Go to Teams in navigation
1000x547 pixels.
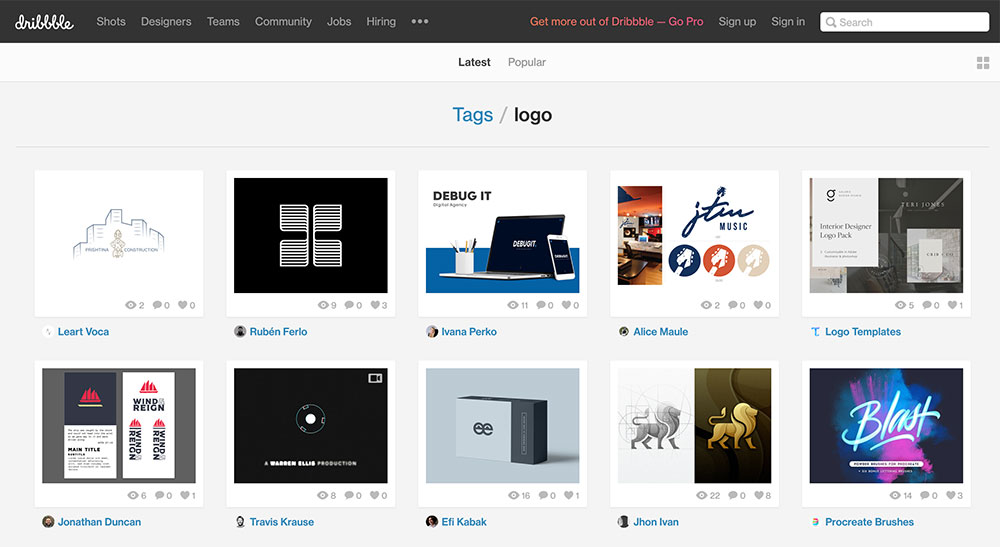pyautogui.click(x=223, y=22)
